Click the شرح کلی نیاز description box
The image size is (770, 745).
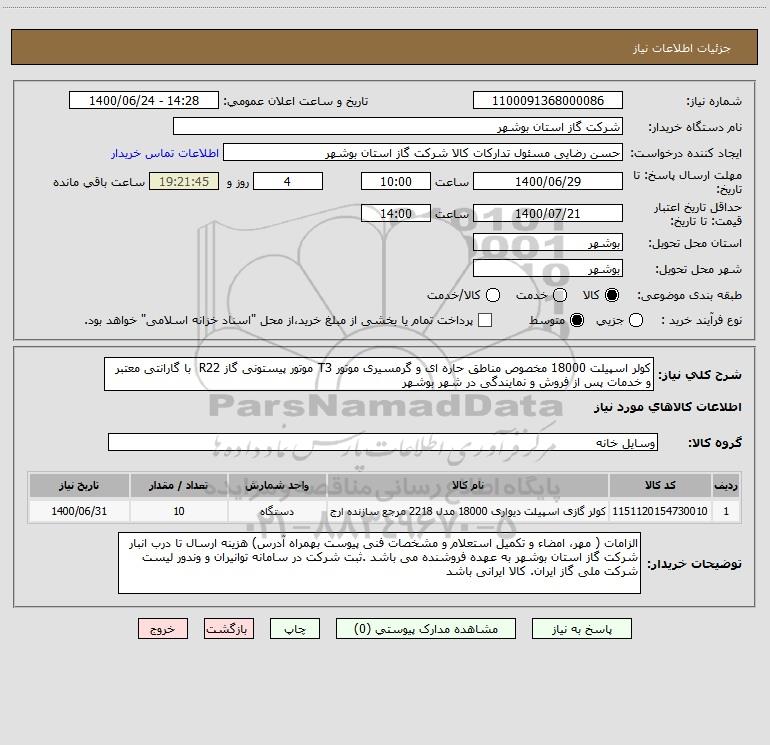[x=379, y=375]
